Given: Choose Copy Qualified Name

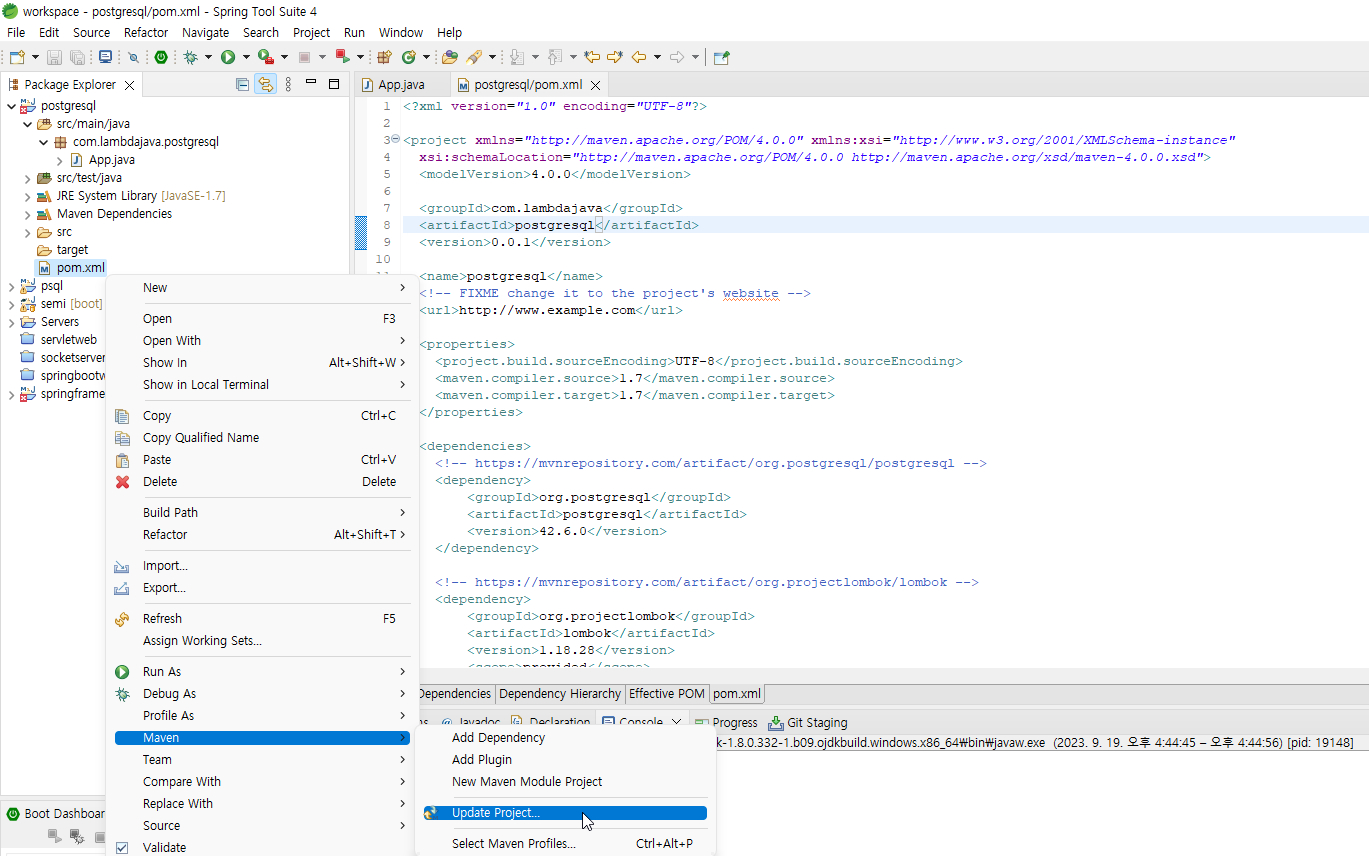Looking at the screenshot, I should pyautogui.click(x=261, y=438).
